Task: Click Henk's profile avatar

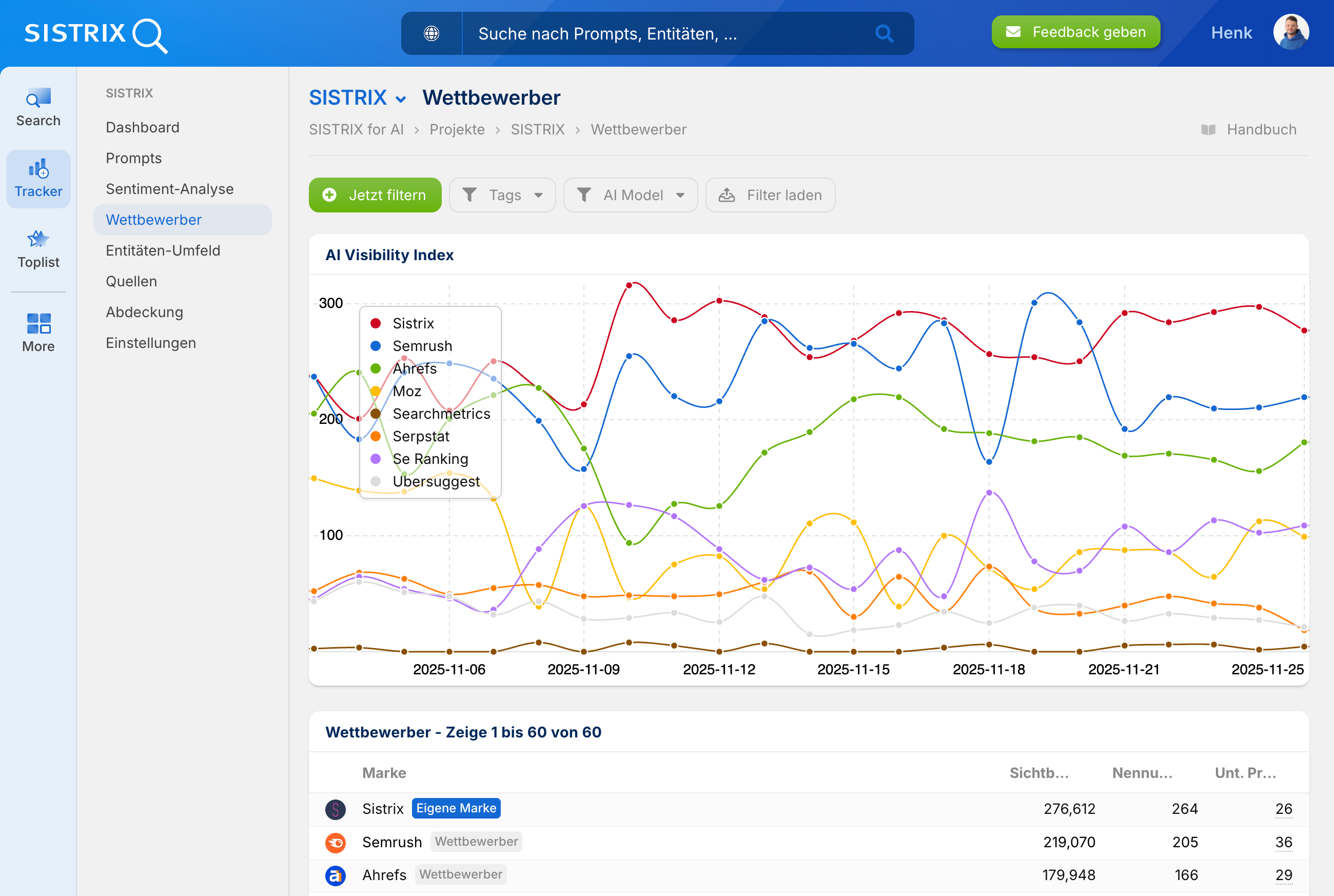Action: [x=1290, y=32]
